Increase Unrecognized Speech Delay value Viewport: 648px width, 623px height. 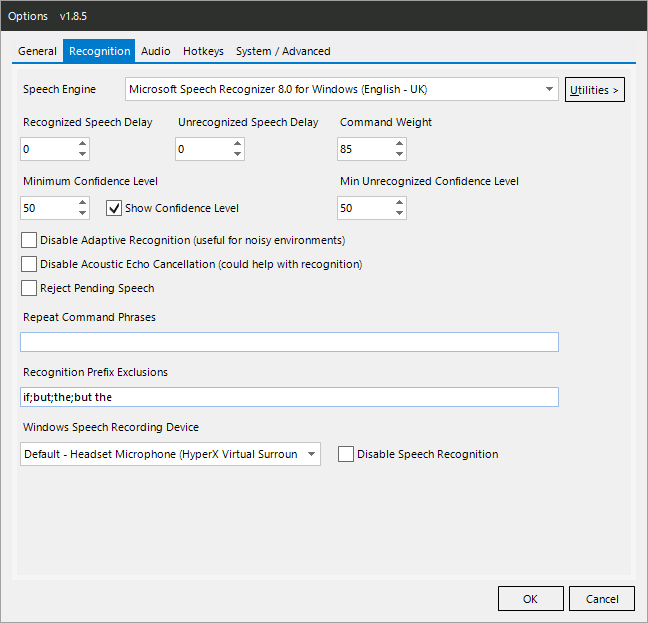tap(237, 143)
